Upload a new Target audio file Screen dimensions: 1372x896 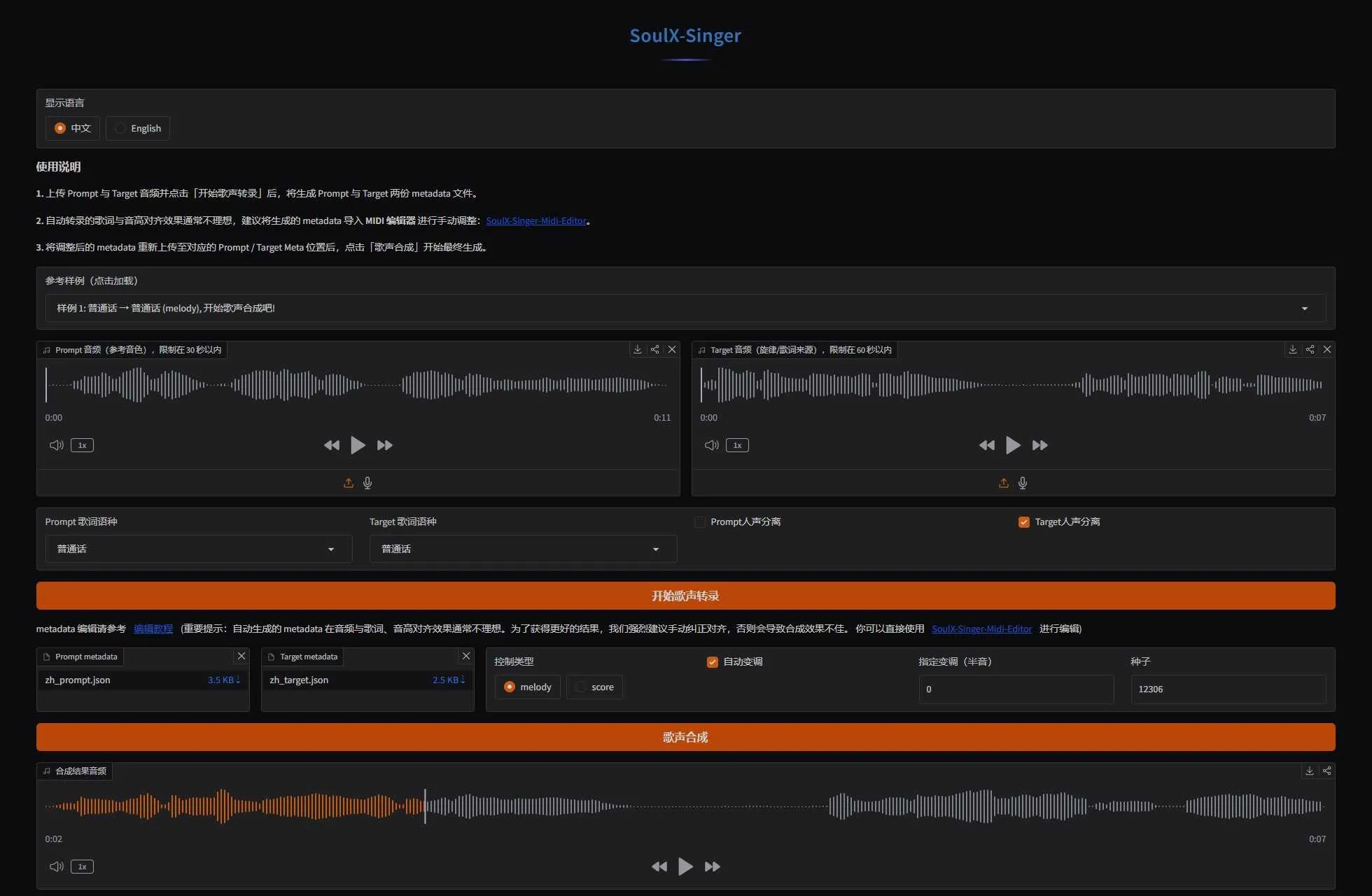[x=1003, y=483]
